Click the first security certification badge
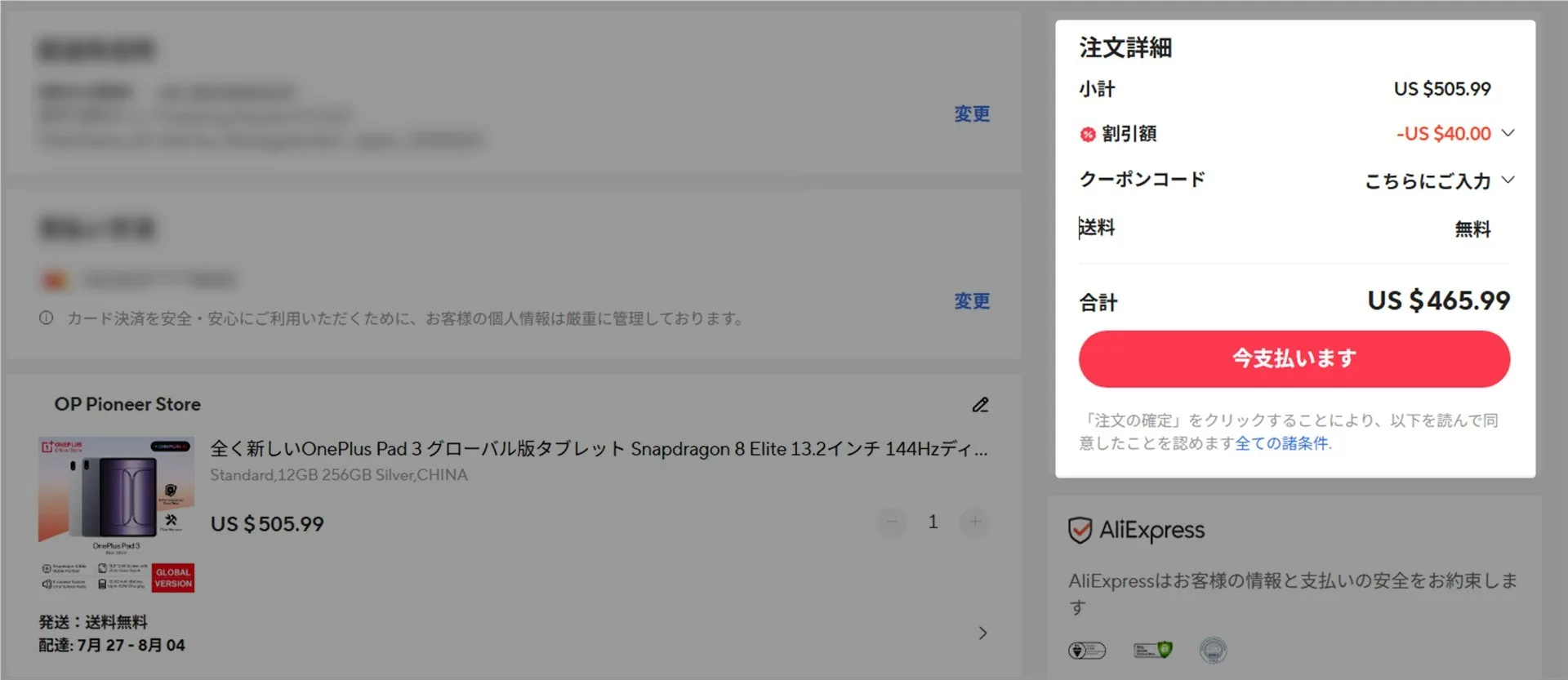 coord(1087,651)
